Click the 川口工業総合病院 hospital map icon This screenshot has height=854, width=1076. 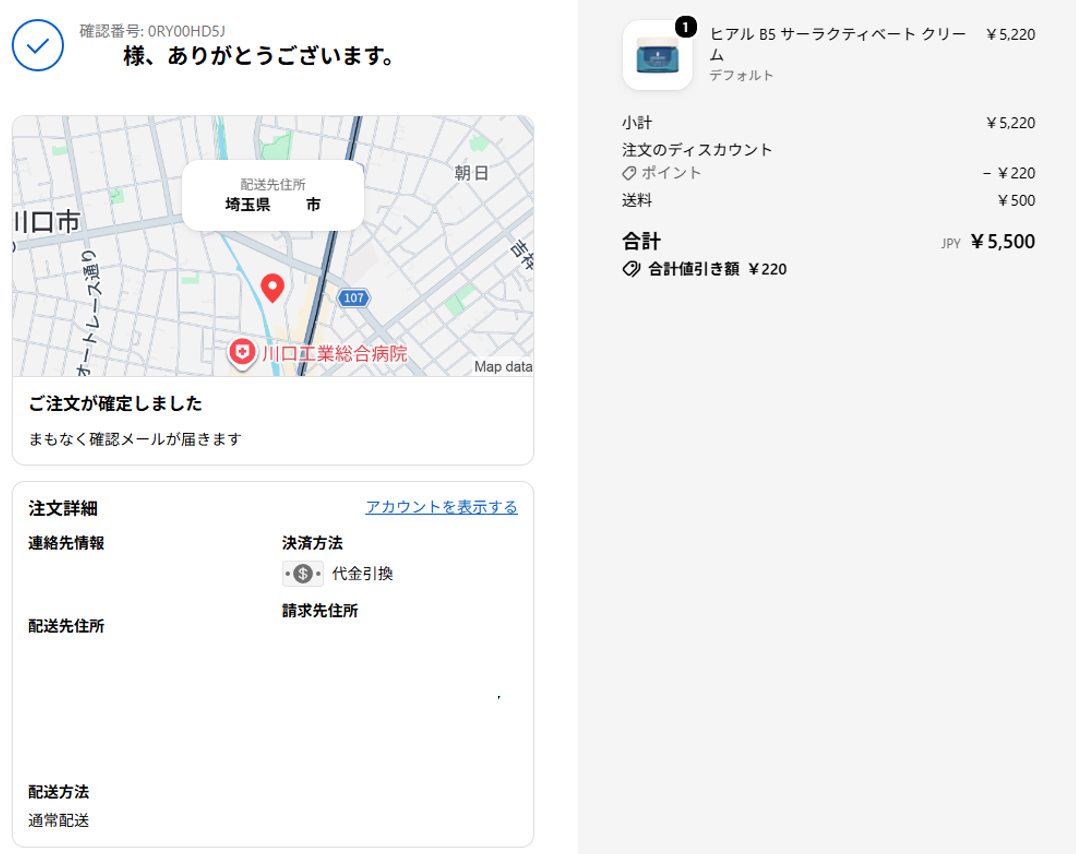(242, 354)
